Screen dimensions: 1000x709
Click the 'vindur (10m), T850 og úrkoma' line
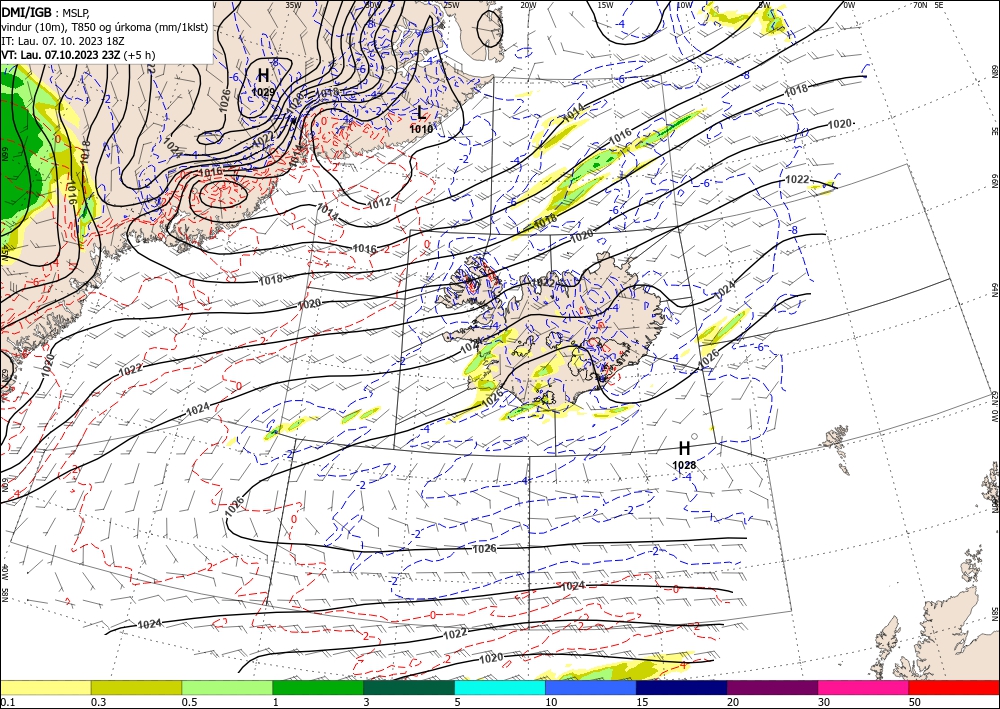(x=105, y=27)
